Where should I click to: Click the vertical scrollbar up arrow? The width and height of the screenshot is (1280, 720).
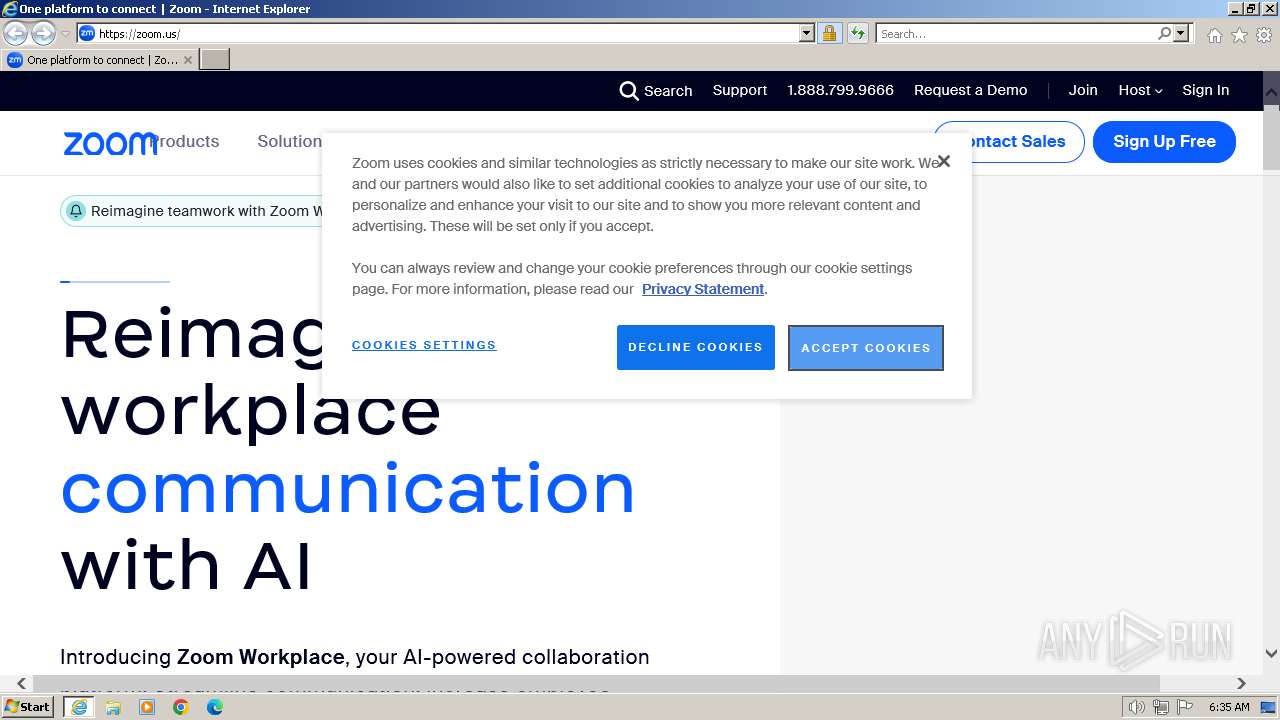(1271, 90)
